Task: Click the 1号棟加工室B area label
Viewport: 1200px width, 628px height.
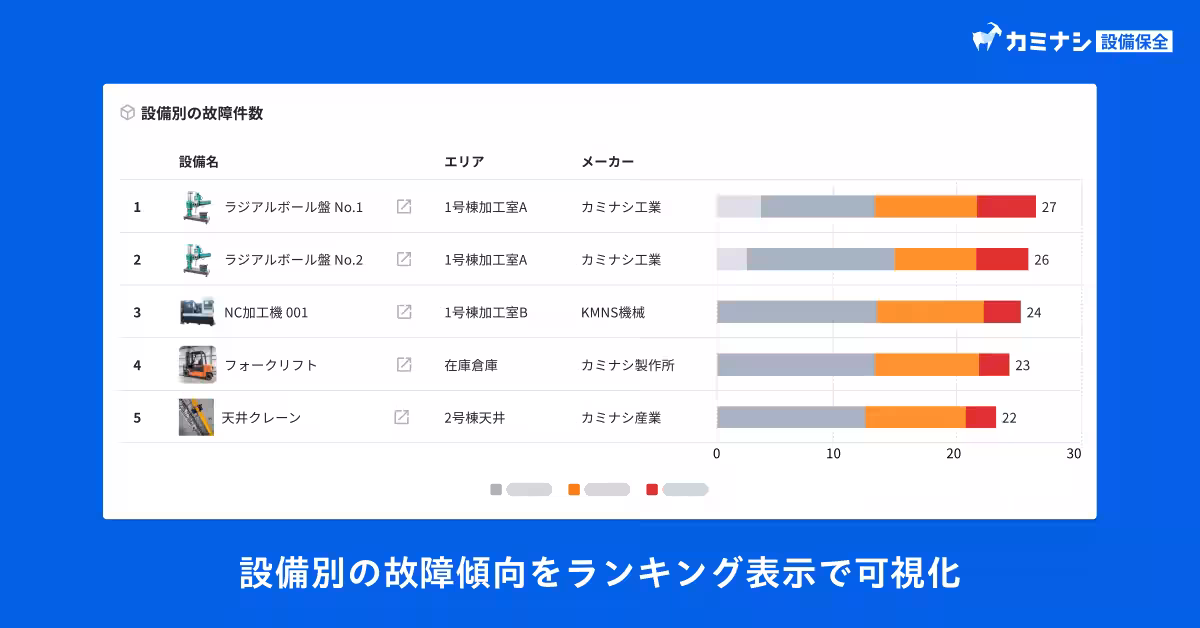Action: click(482, 311)
